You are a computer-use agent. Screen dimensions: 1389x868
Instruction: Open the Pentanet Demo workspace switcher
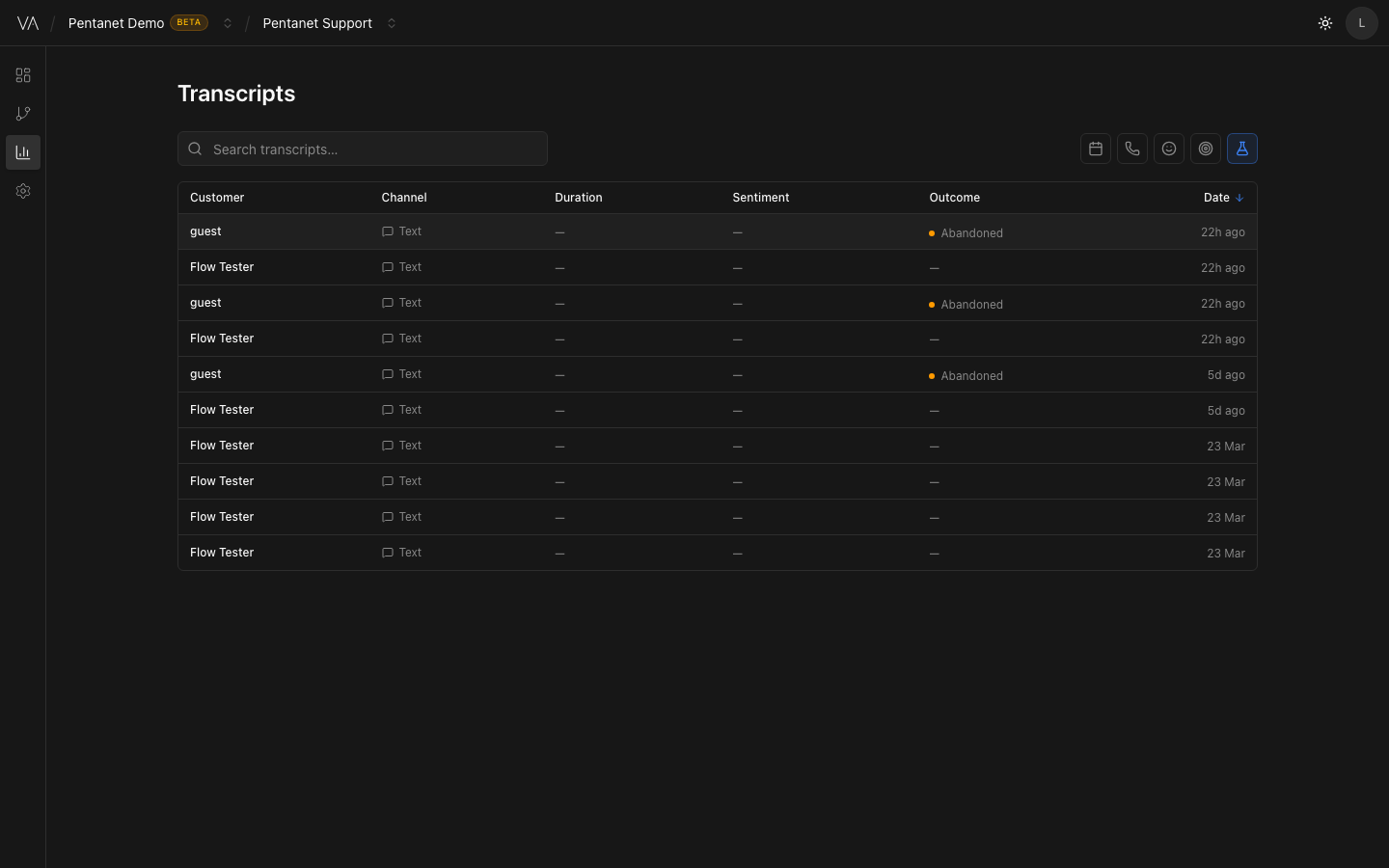tap(227, 23)
